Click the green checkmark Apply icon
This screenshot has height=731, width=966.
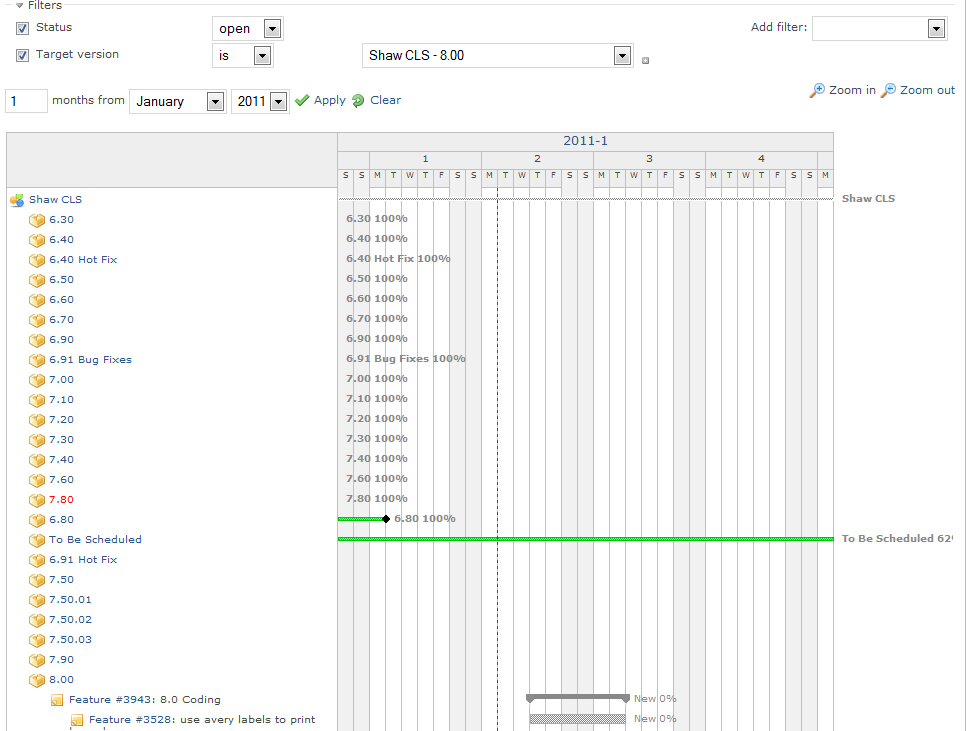click(302, 100)
